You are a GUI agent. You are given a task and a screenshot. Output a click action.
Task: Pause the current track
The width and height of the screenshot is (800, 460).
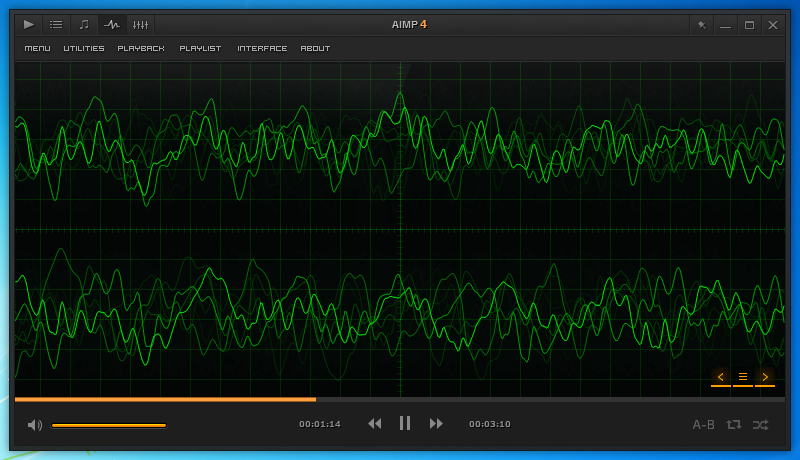coord(405,423)
